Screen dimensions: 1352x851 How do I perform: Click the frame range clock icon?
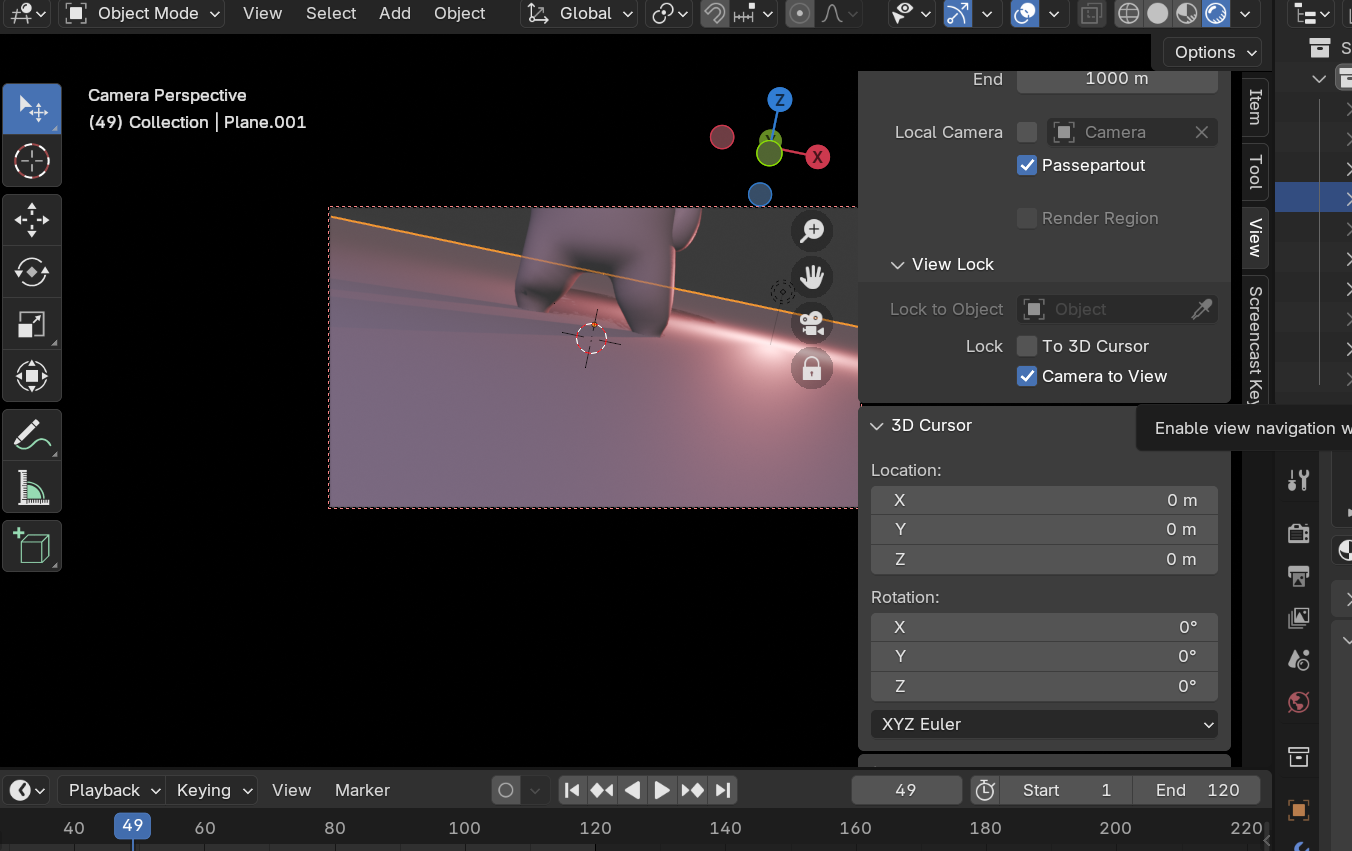[985, 790]
